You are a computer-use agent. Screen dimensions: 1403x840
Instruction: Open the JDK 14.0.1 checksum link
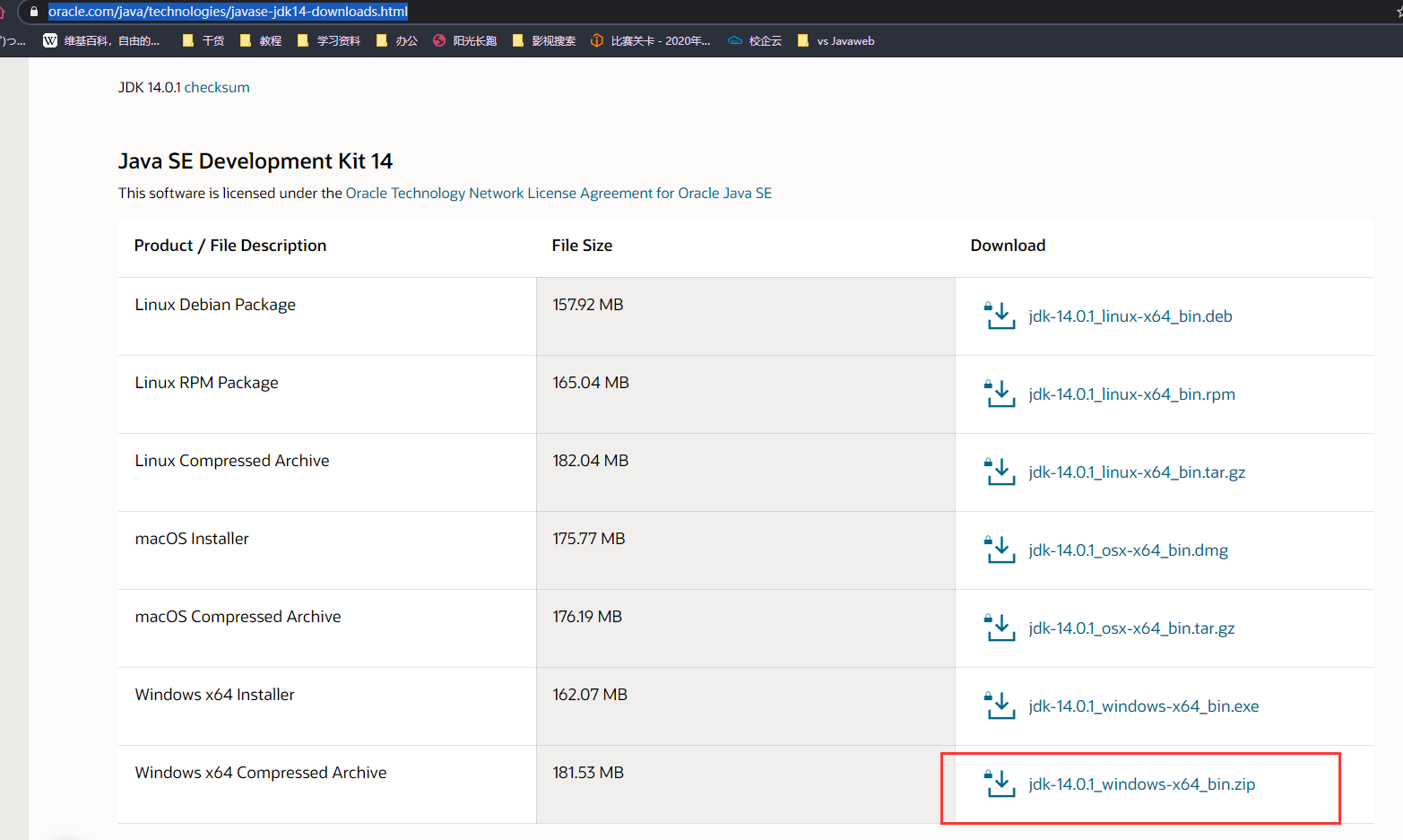coord(217,87)
